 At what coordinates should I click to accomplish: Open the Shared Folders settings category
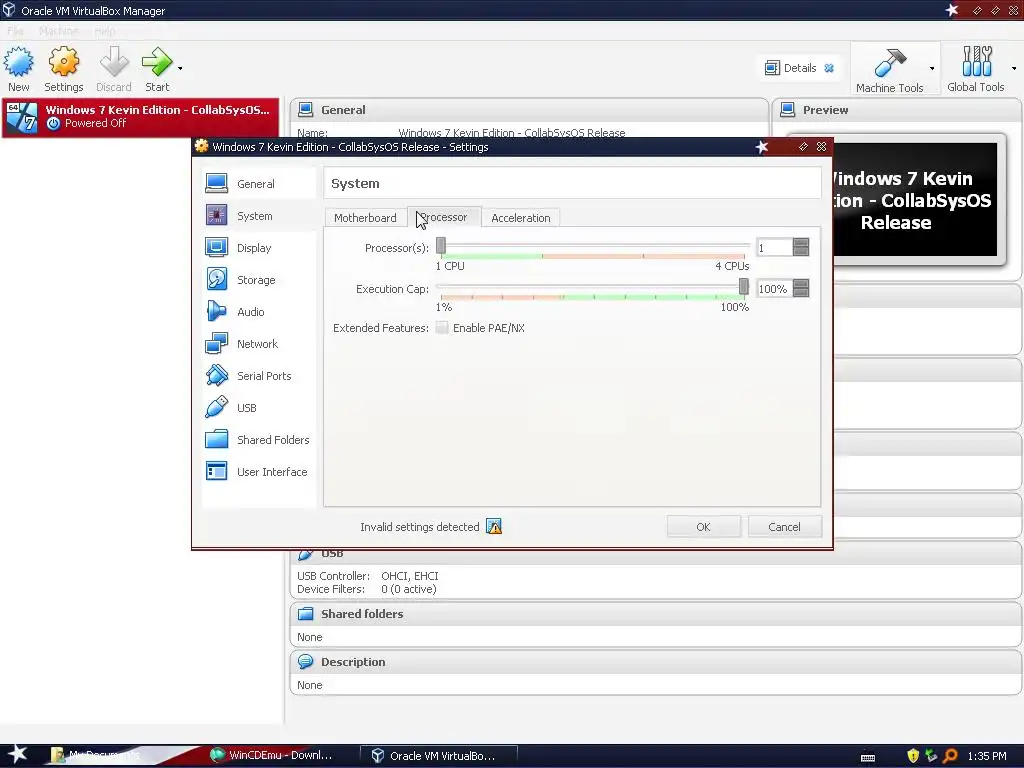click(x=259, y=440)
